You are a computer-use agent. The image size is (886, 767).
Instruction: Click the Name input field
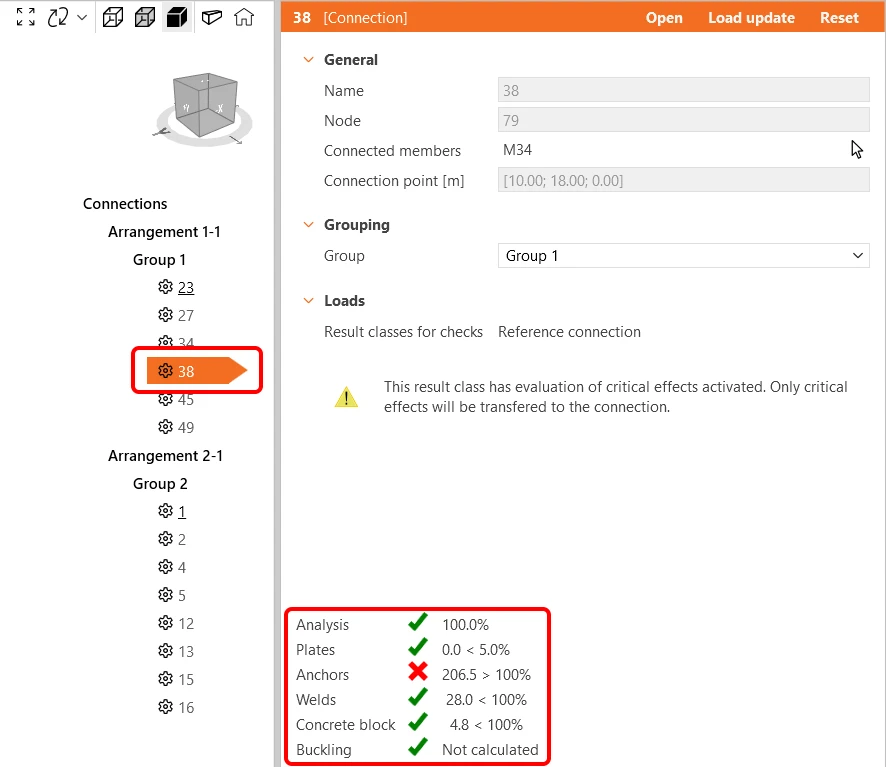click(683, 90)
